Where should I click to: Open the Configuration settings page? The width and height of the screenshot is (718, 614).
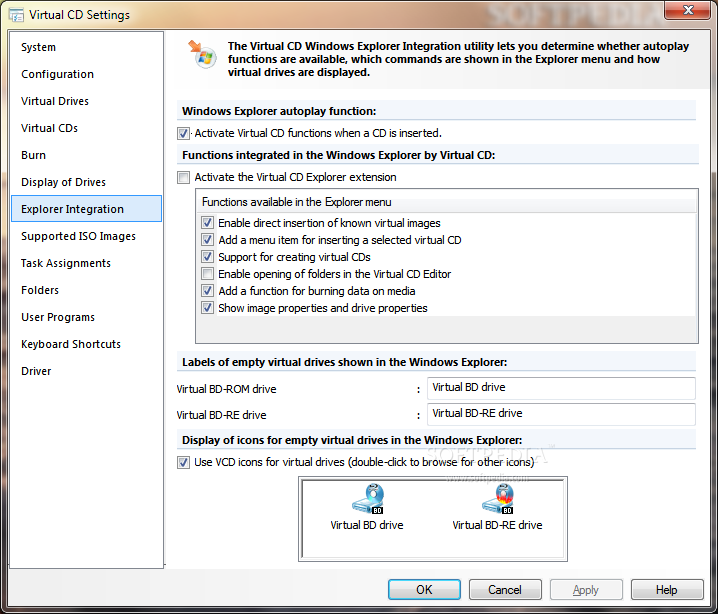tap(87, 74)
